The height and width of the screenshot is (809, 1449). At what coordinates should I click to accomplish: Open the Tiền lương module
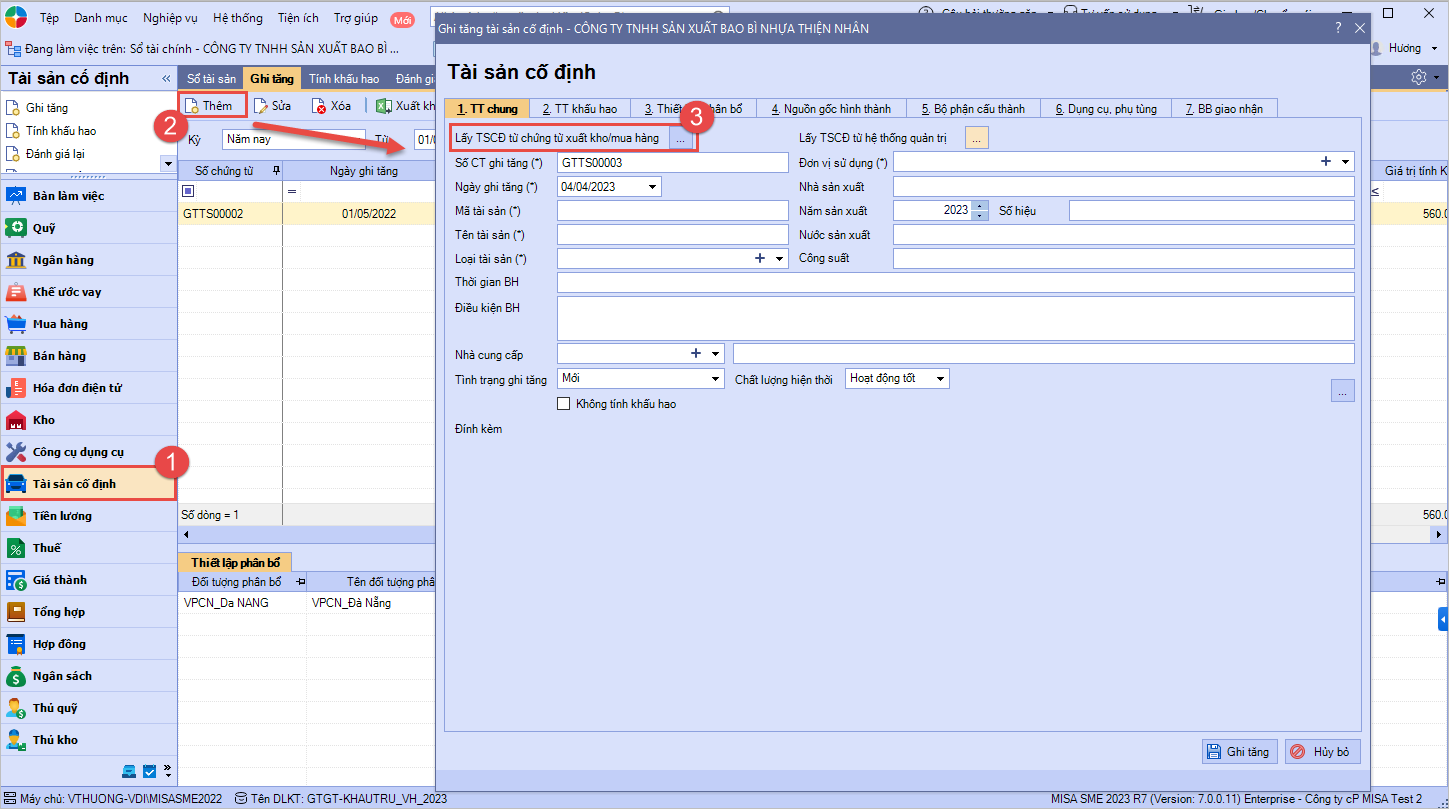click(x=62, y=516)
